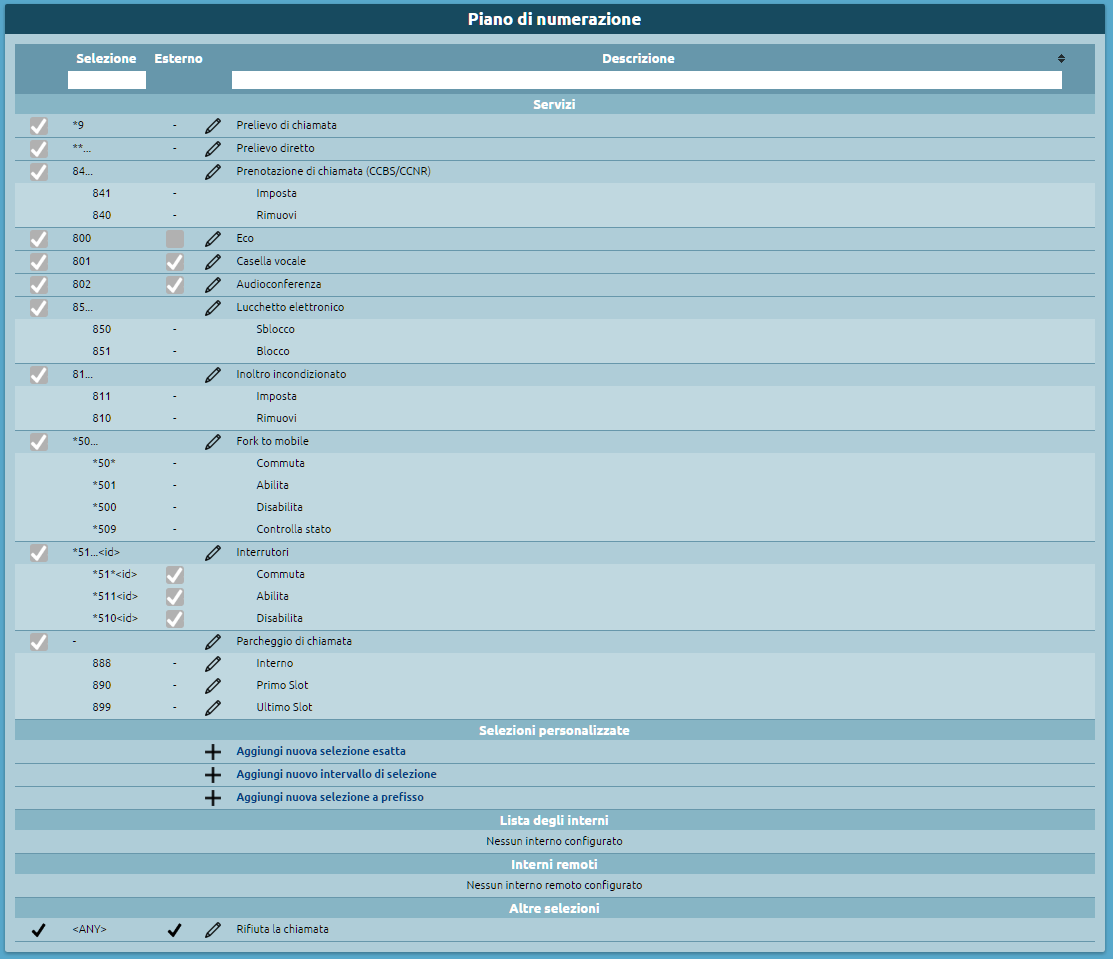Toggle enable checkbox for Lucchetto elettronico
The height and width of the screenshot is (959, 1113).
point(38,307)
